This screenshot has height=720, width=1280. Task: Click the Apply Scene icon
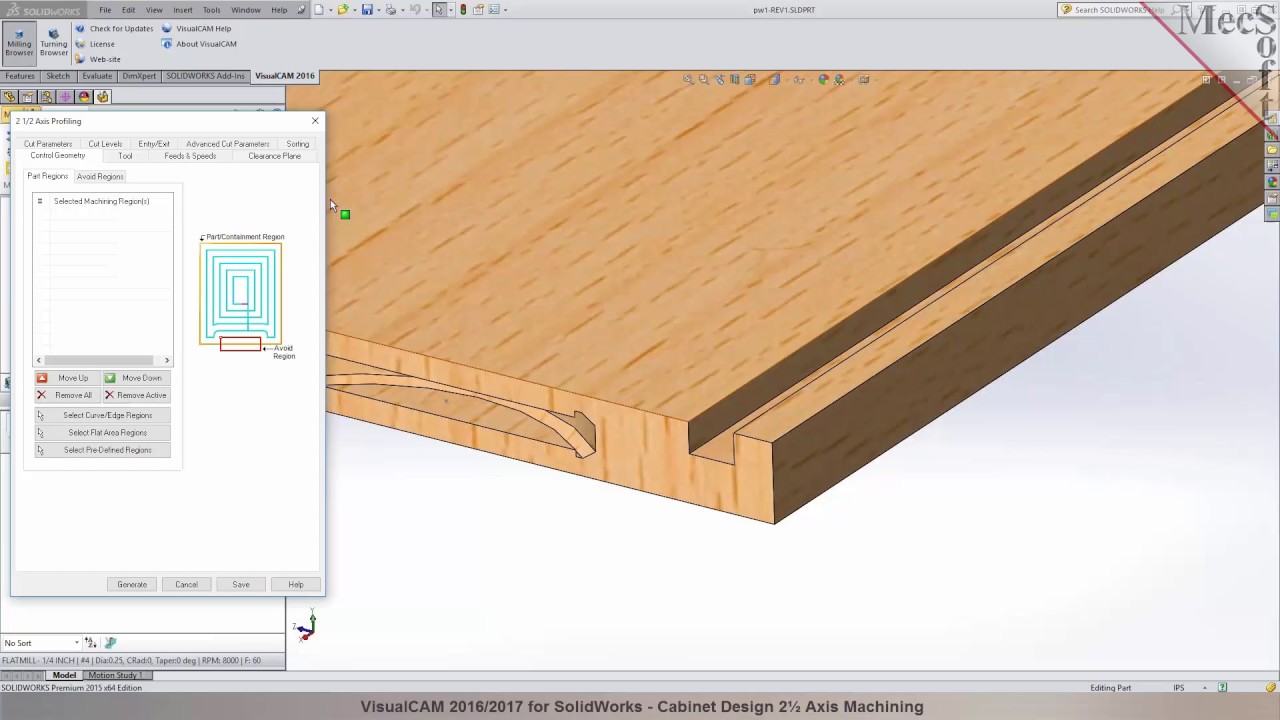point(839,80)
